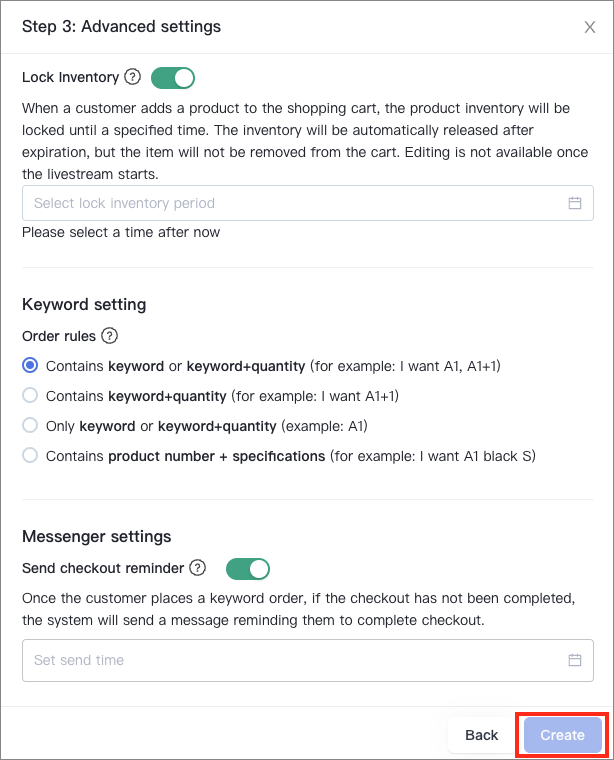Screen dimensions: 614x760
Task: Click the "Please select a time after now" message
Action: coord(121,232)
